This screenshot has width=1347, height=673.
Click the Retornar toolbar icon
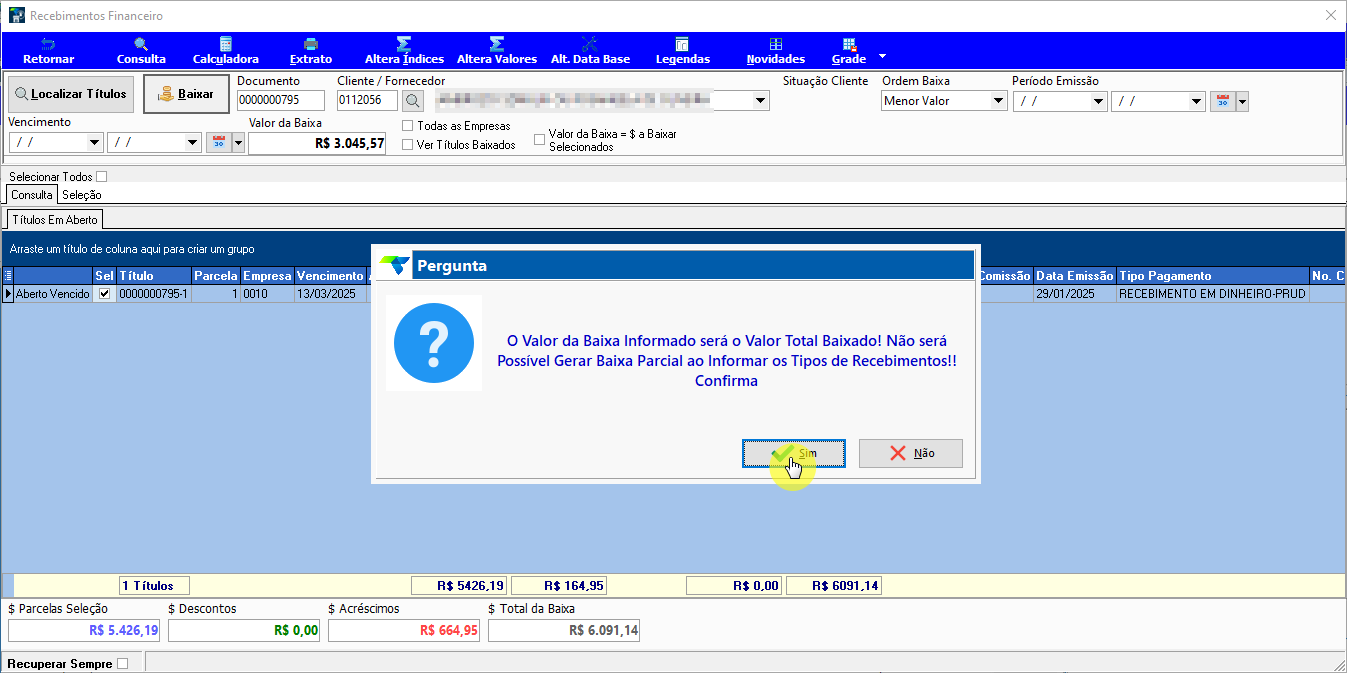pos(48,51)
